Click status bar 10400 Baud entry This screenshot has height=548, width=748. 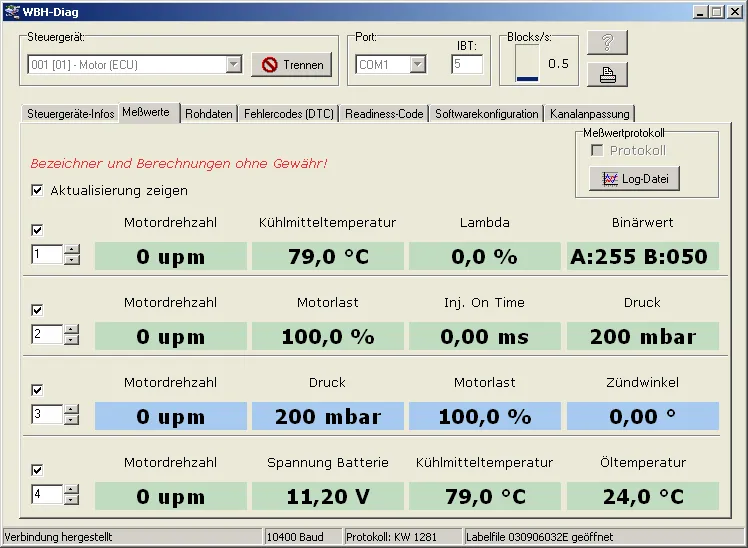coord(294,537)
